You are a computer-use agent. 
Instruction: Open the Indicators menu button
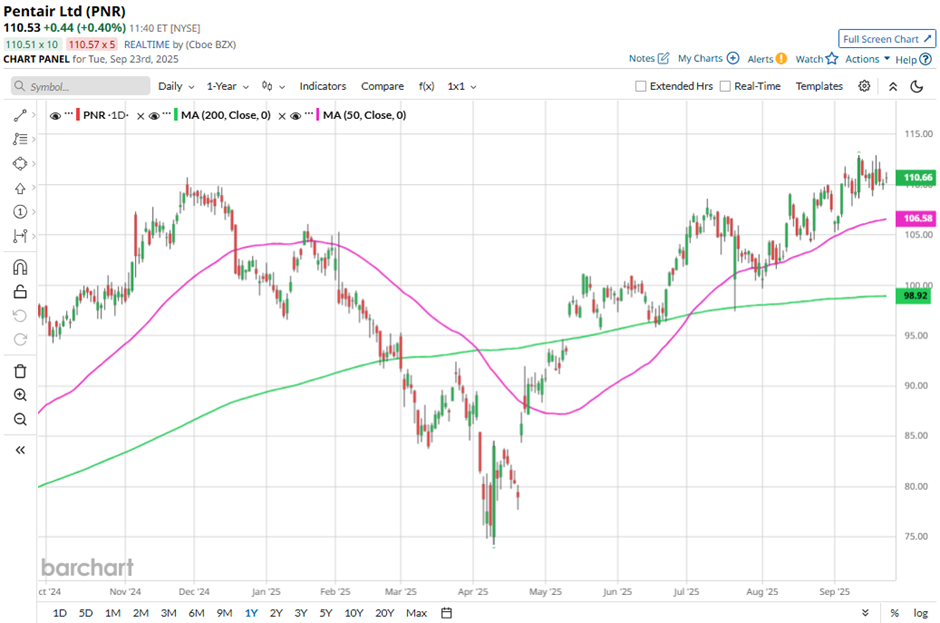(x=322, y=87)
